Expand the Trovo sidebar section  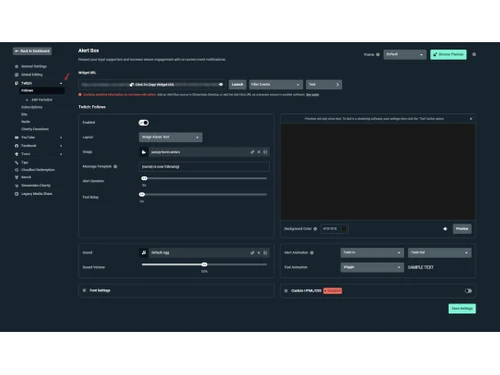click(x=61, y=154)
